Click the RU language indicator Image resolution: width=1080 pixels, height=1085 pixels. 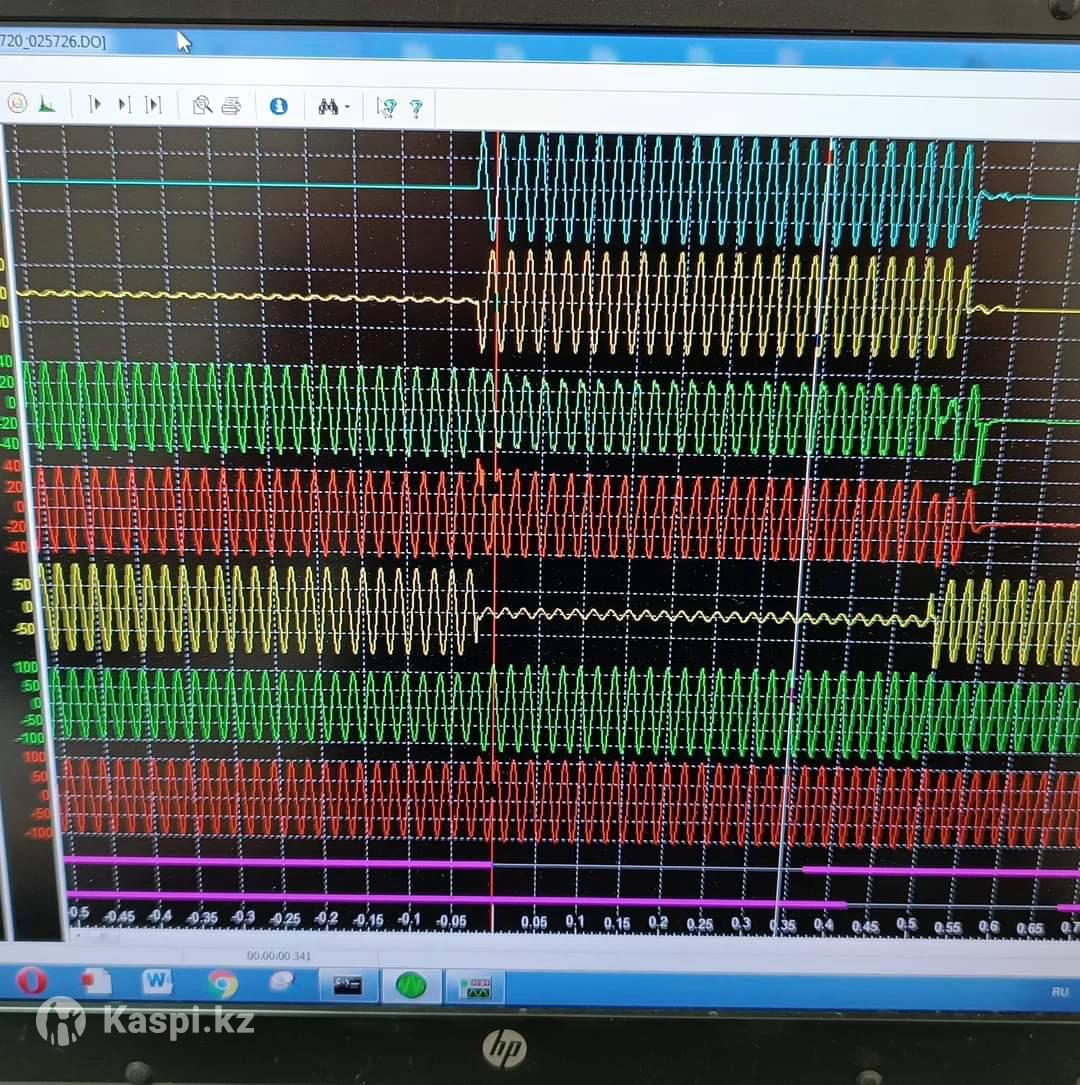[x=1059, y=992]
